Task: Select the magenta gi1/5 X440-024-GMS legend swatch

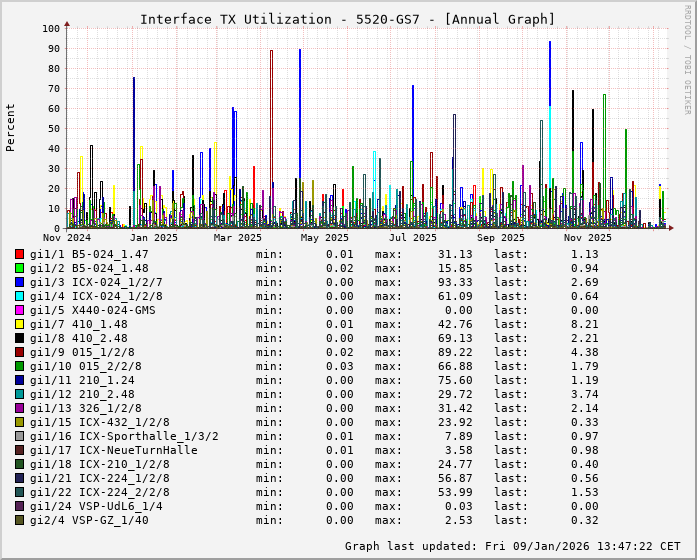Action: click(x=19, y=310)
